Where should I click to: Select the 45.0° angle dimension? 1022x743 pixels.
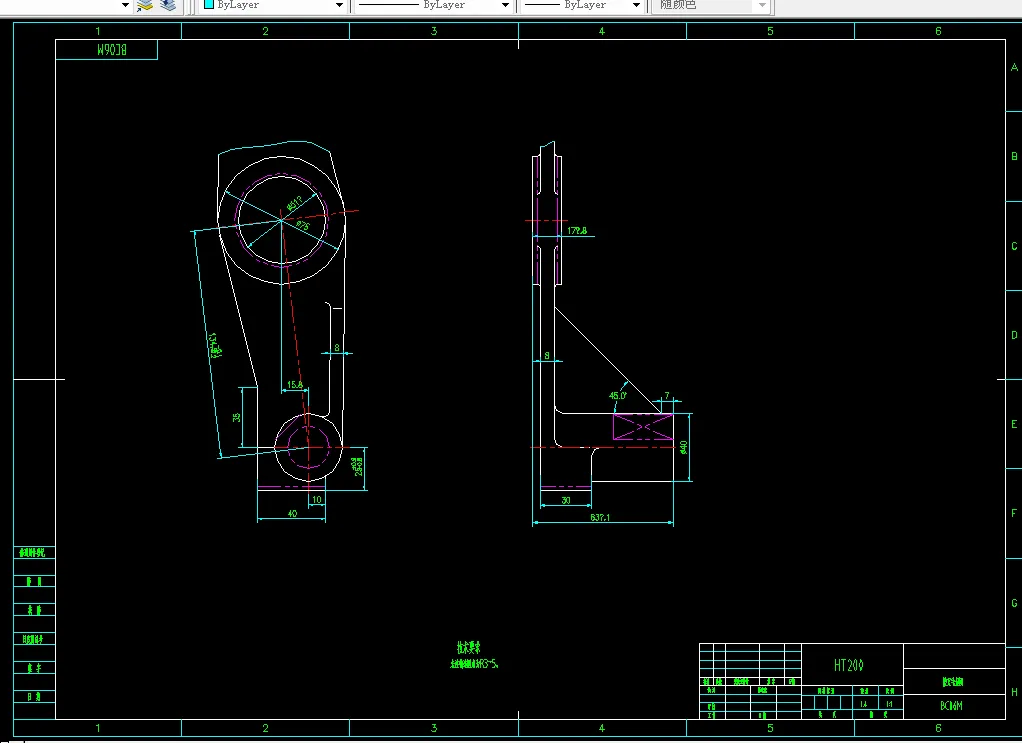click(617, 395)
